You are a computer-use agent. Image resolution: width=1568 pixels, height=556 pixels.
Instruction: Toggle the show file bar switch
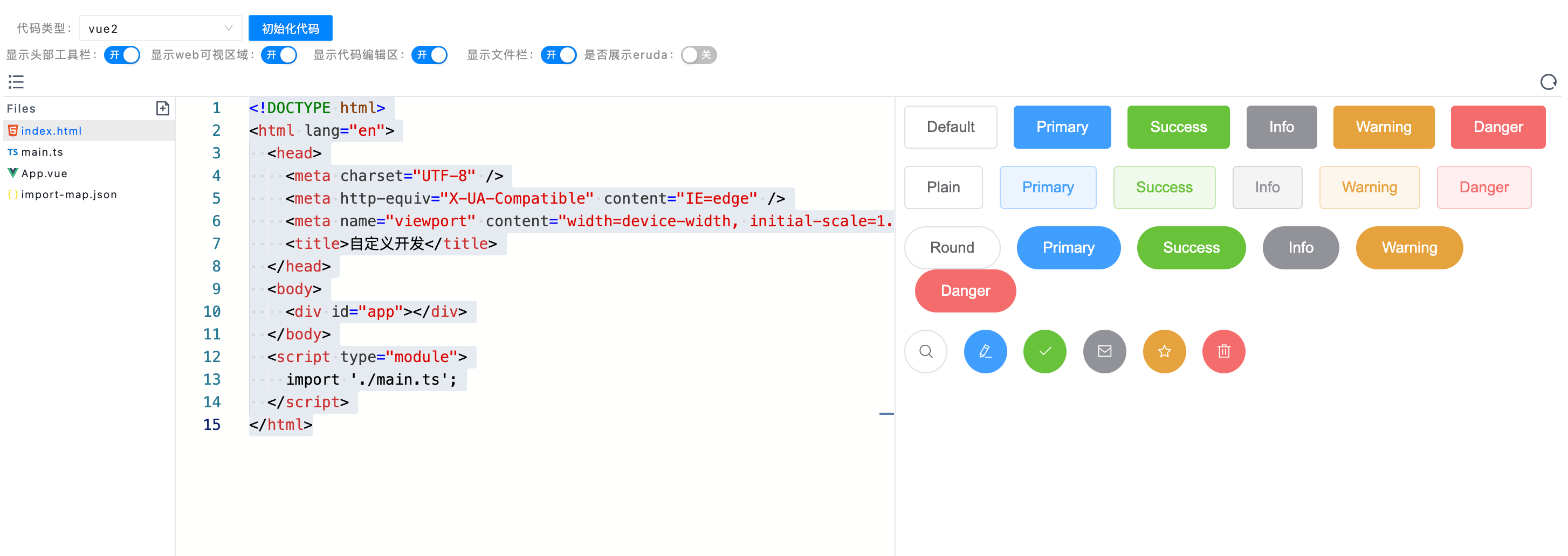558,55
